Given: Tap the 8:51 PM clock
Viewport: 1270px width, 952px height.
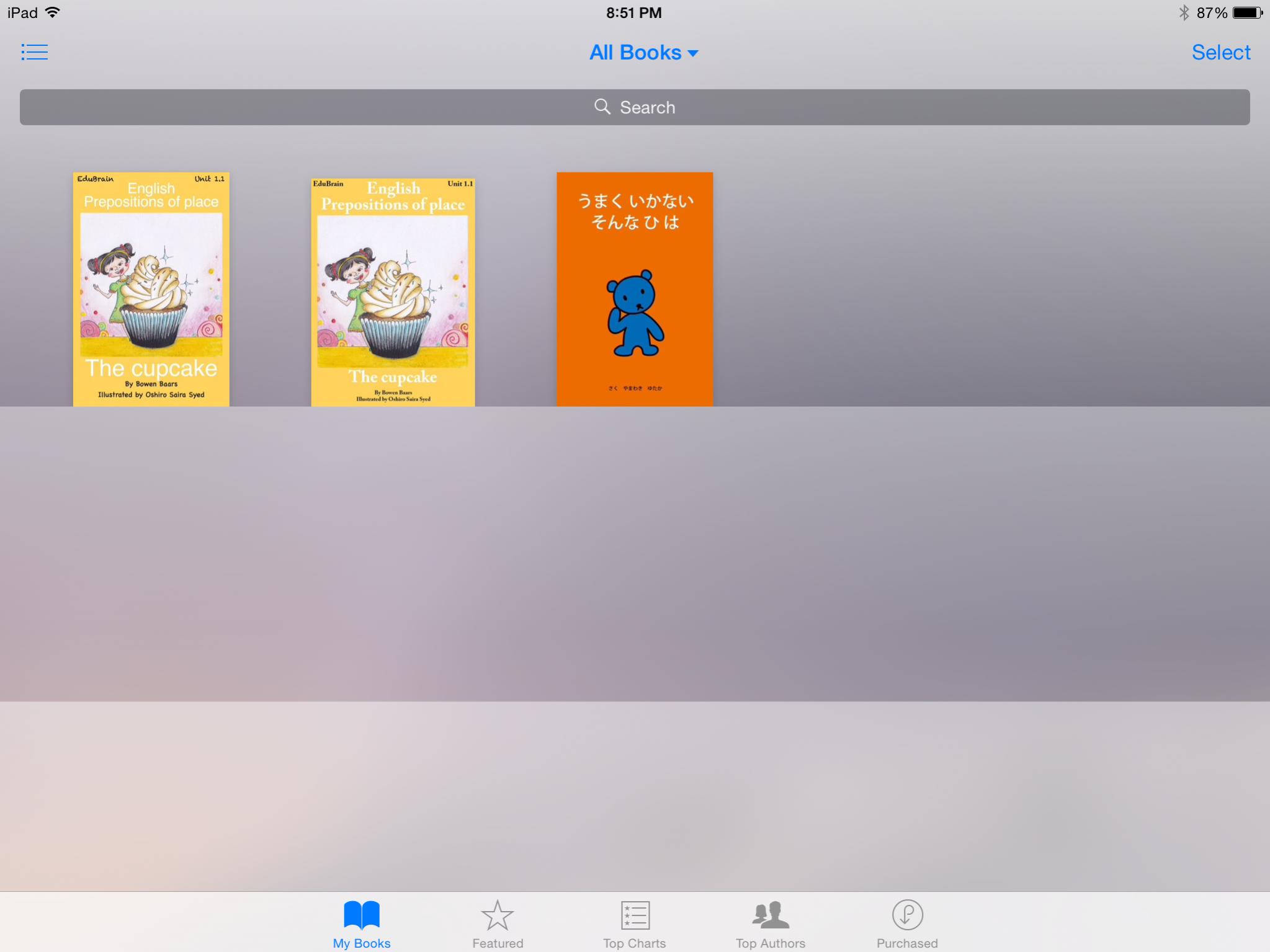Looking at the screenshot, I should [x=633, y=12].
